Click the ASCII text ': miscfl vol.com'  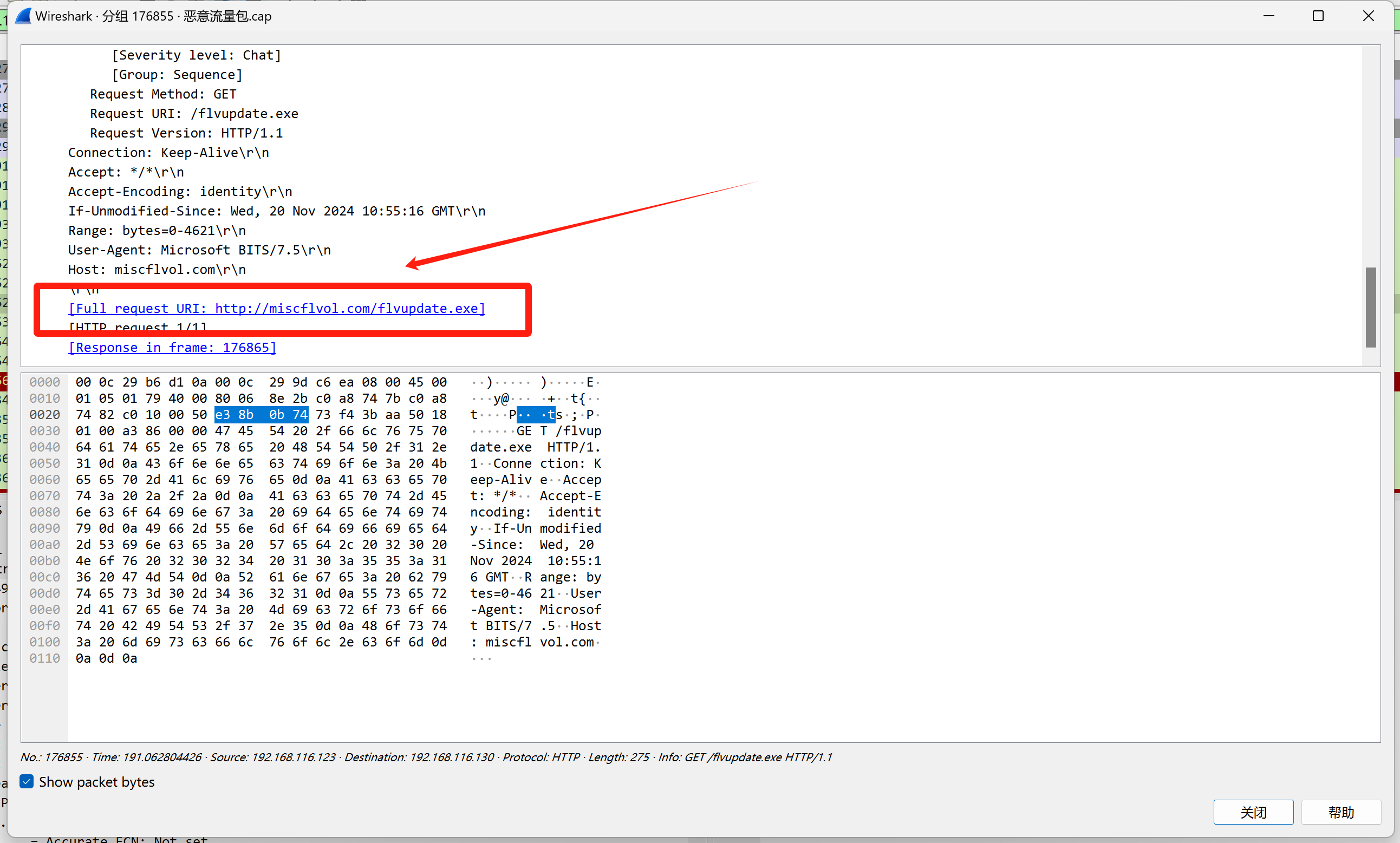pos(535,642)
